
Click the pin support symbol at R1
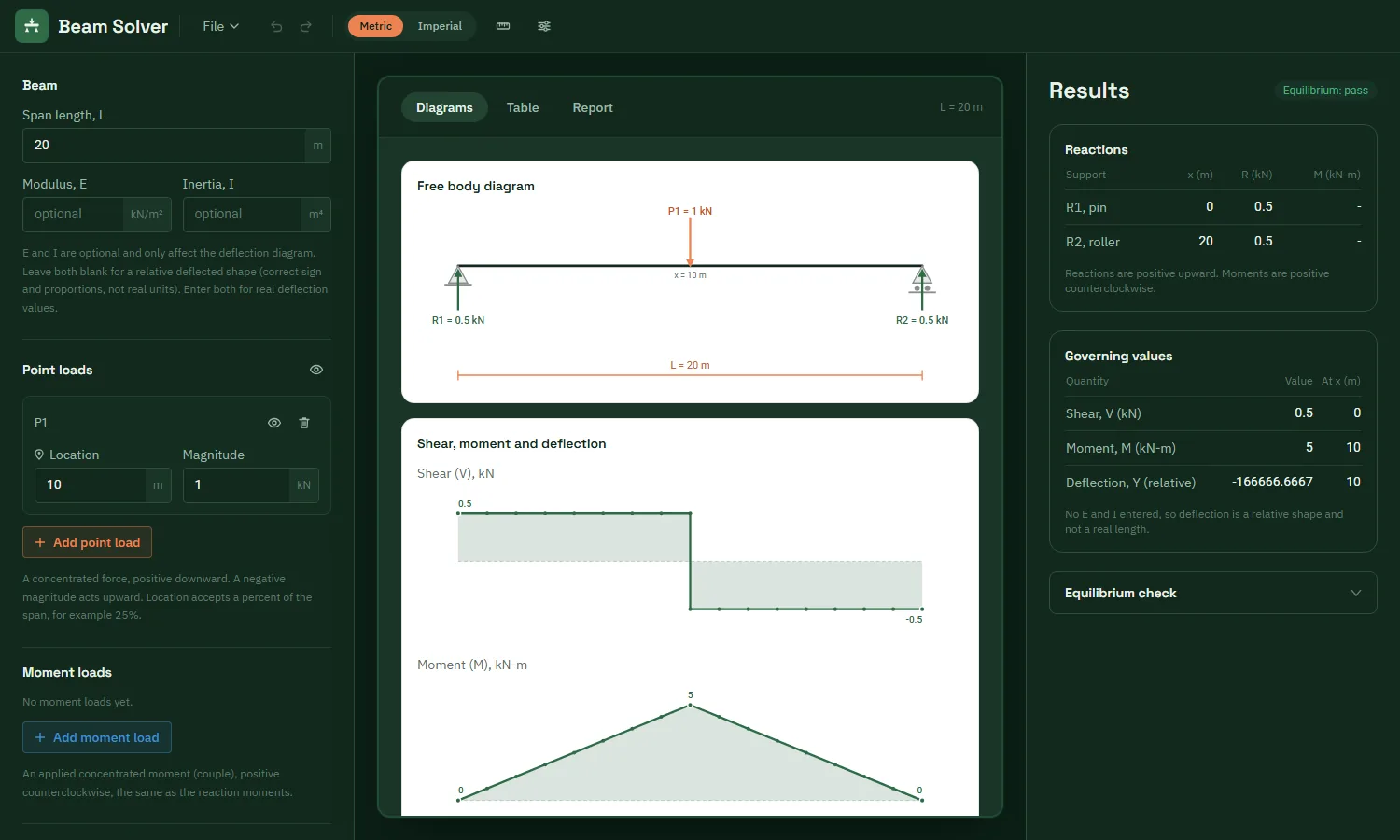click(x=457, y=276)
